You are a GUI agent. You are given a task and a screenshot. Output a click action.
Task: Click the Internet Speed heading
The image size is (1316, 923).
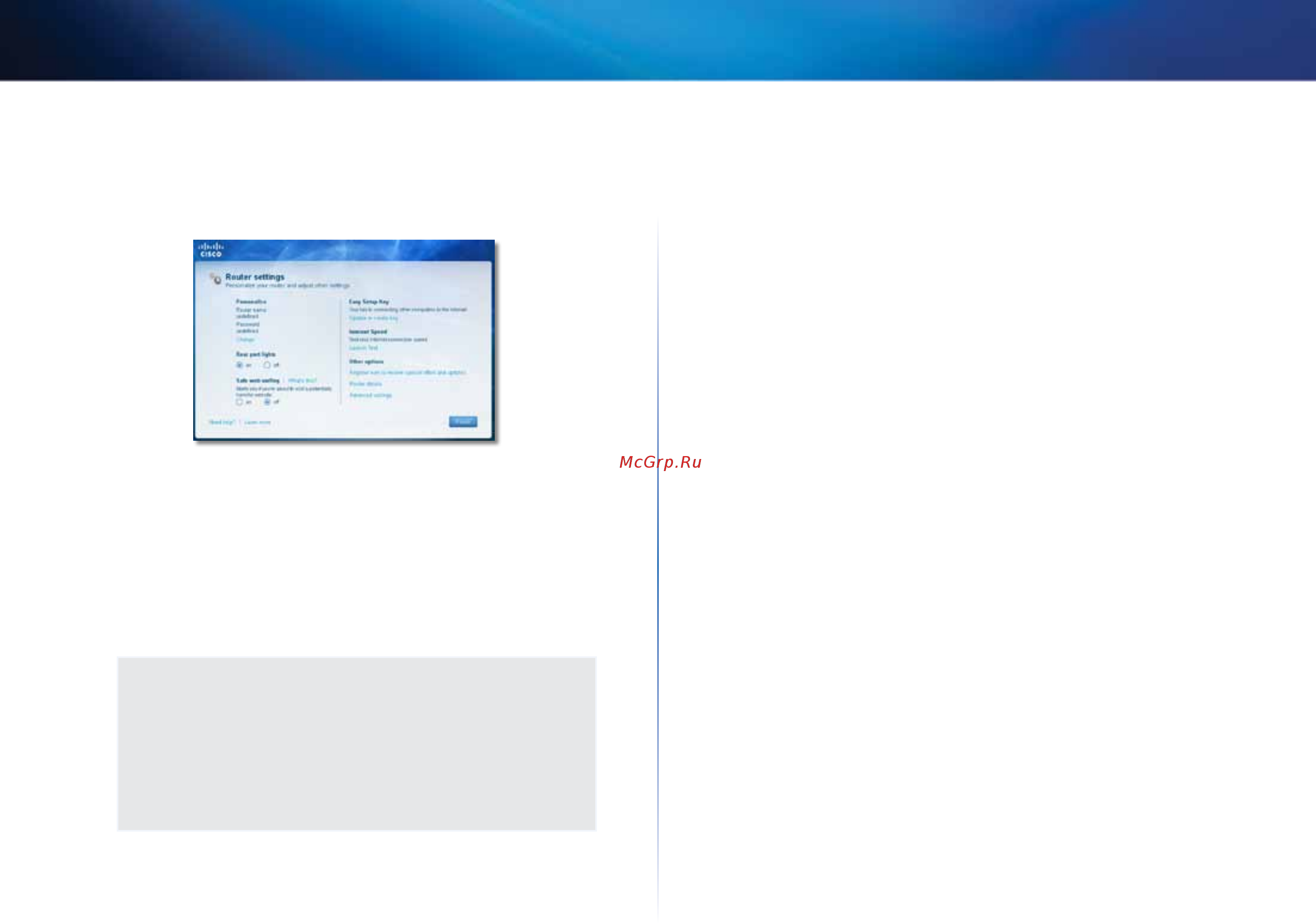tap(368, 332)
